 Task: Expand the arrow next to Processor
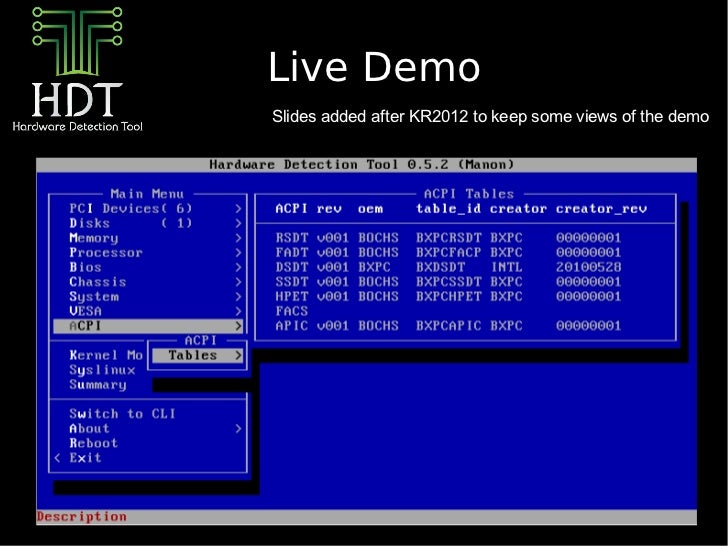click(238, 253)
